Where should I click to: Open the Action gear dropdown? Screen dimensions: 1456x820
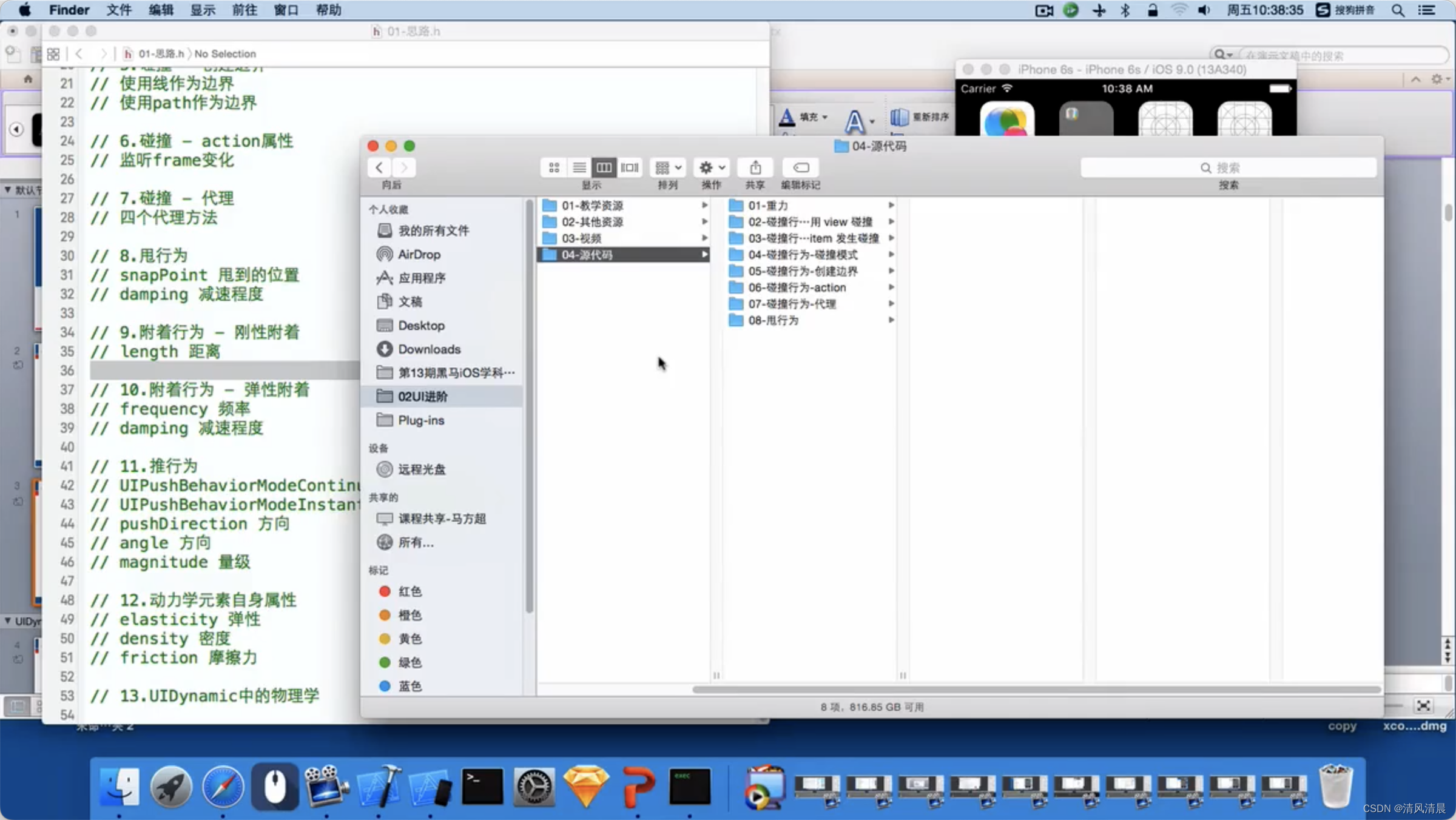(x=712, y=167)
